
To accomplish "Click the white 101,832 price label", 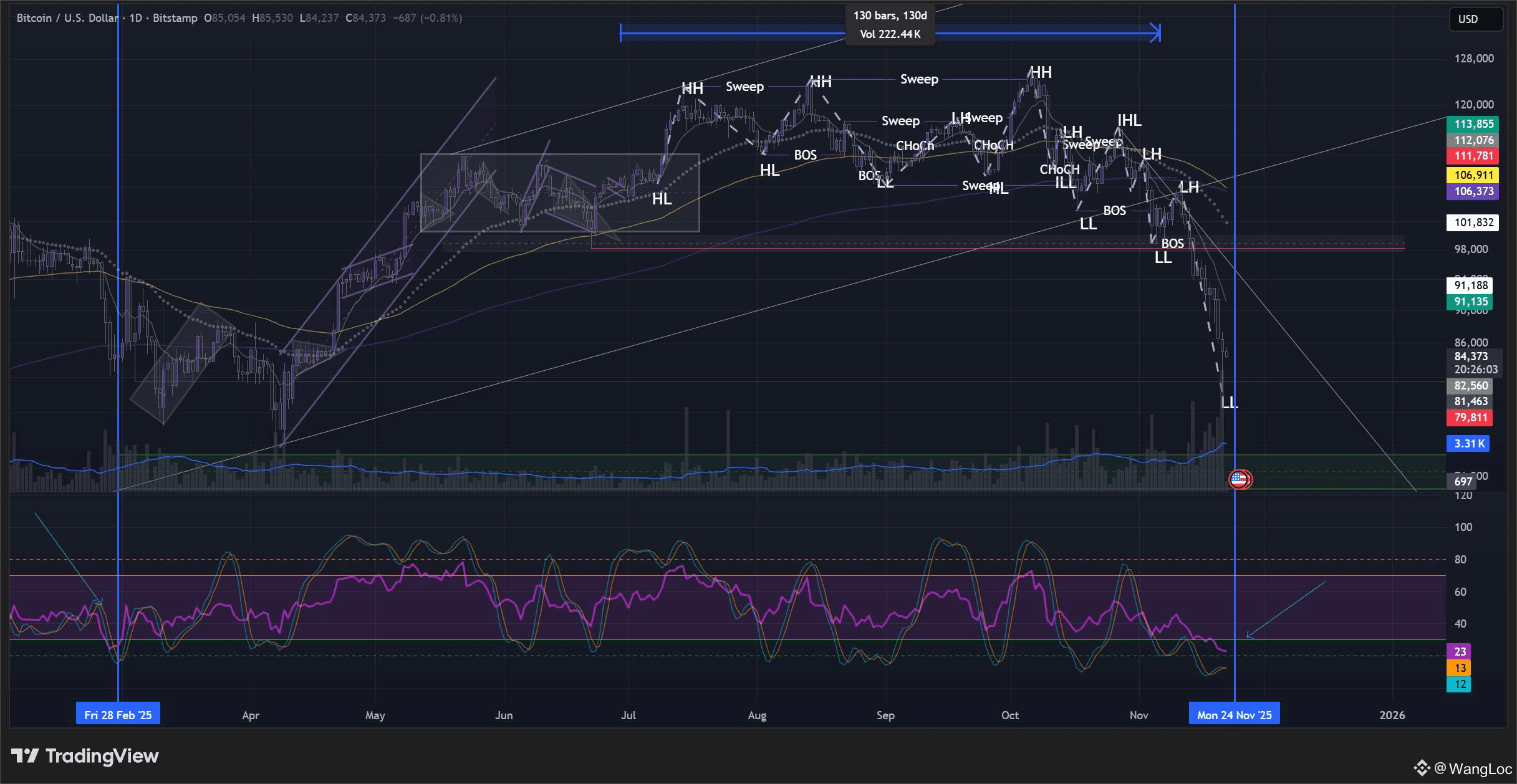I will [x=1473, y=222].
